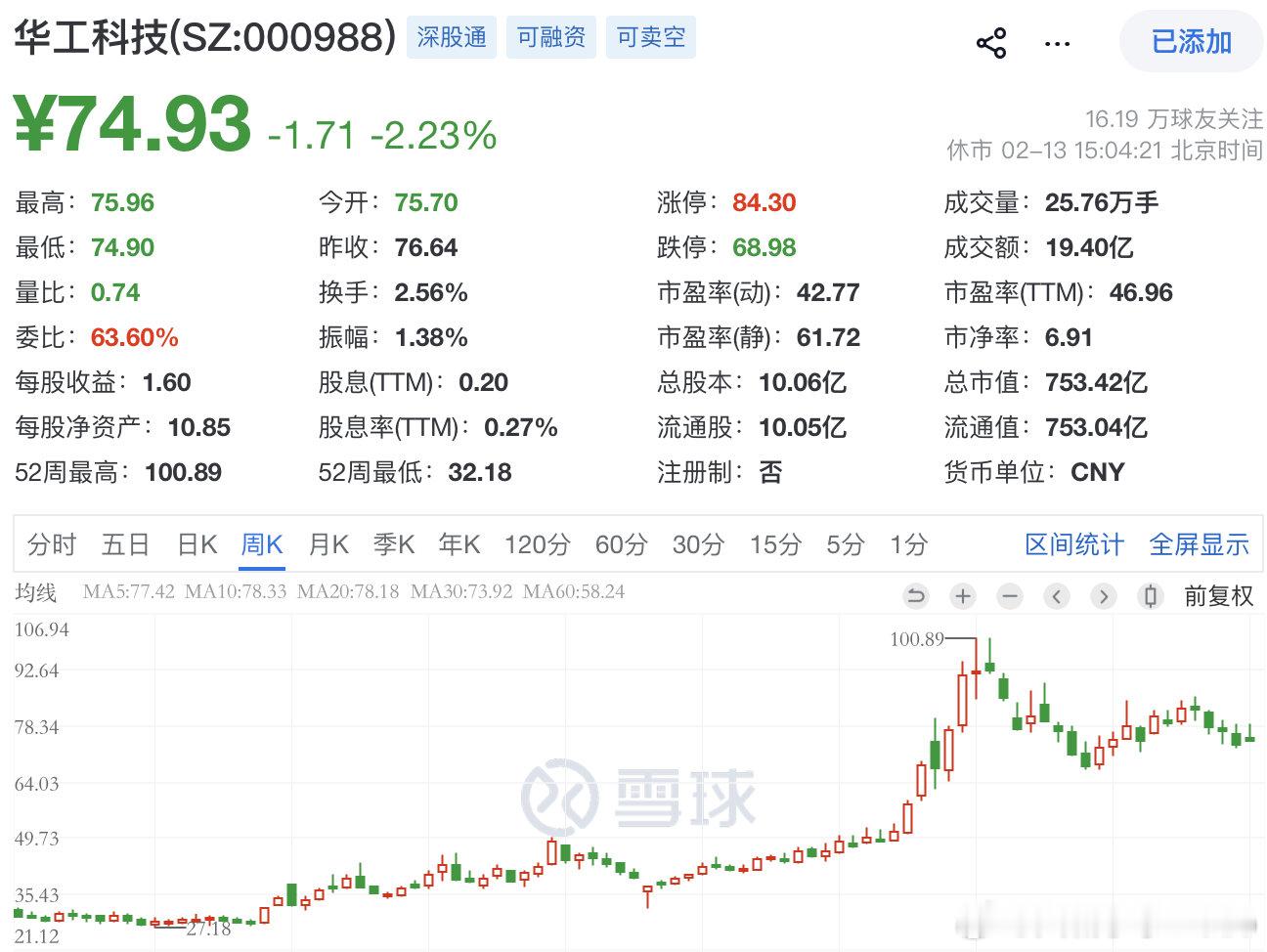Click the share icon
Screen dimensions: 1267x952
click(991, 42)
